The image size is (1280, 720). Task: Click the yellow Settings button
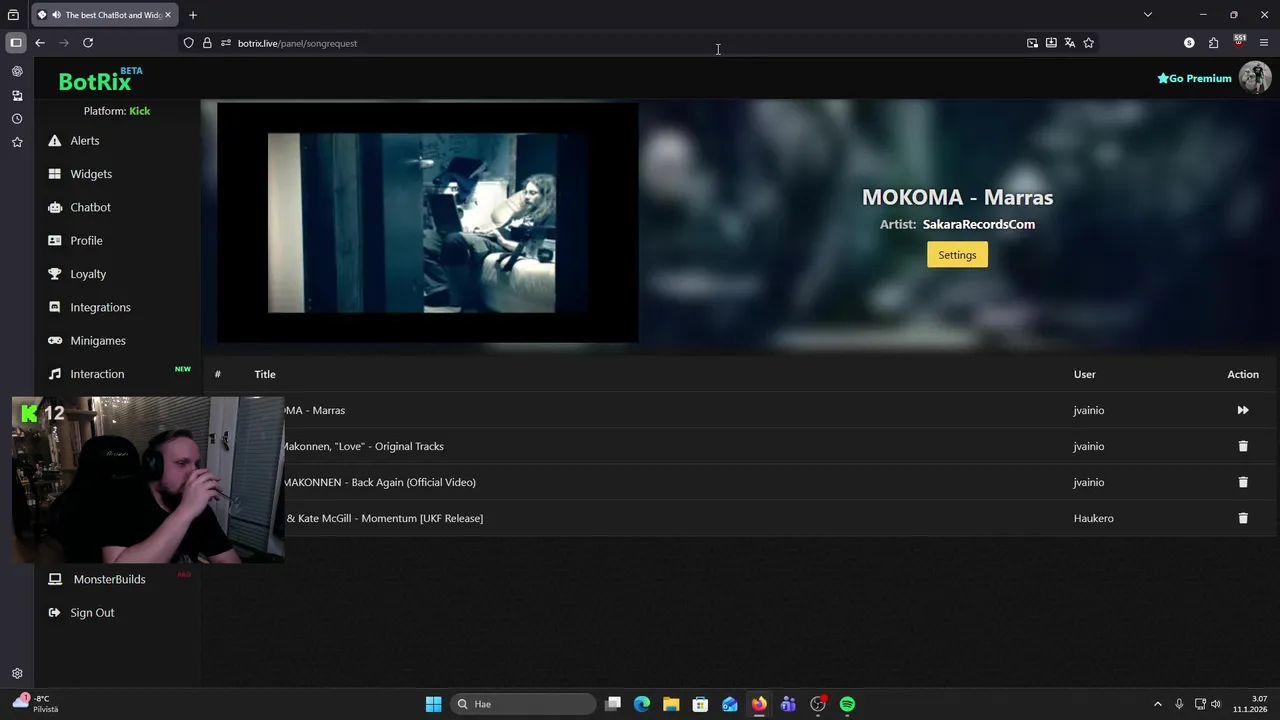tap(957, 255)
